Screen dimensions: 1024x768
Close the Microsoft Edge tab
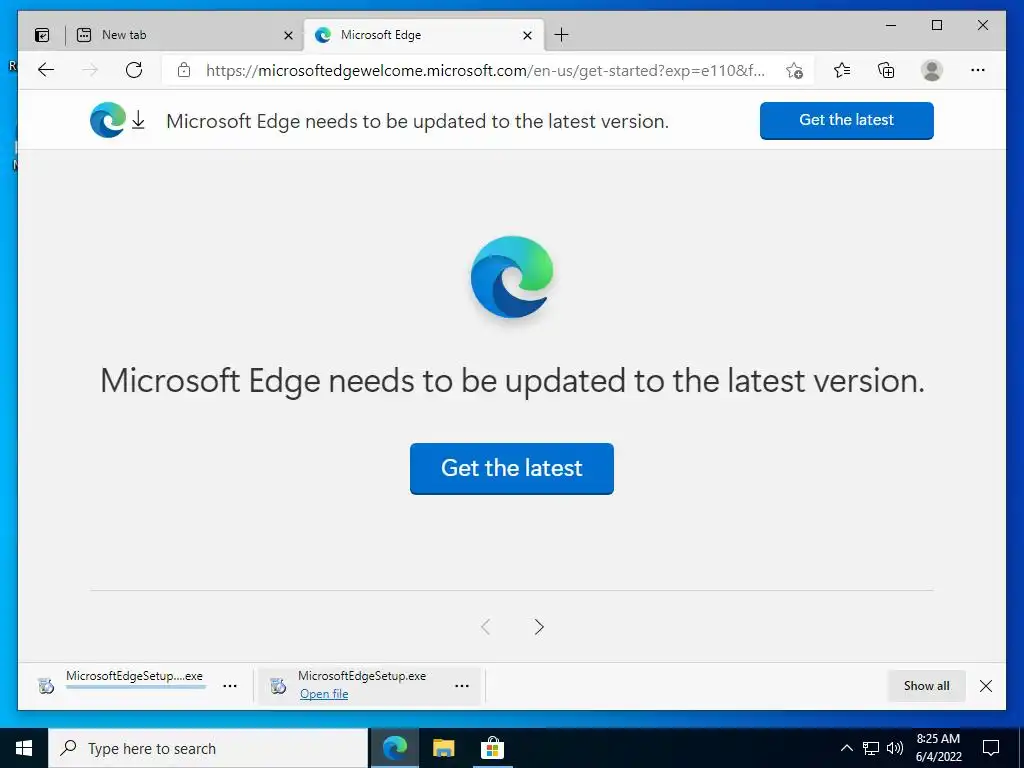point(528,35)
